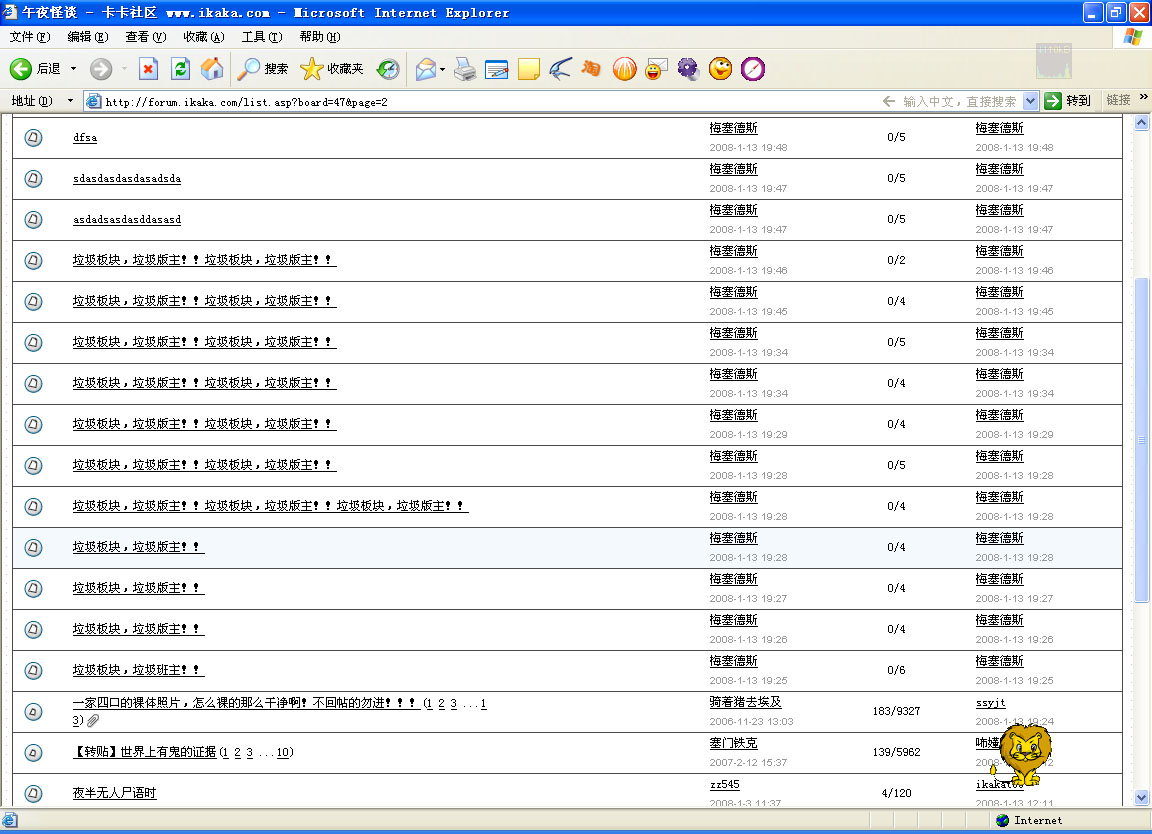
Task: Click the vertical scrollbar up arrow
Action: point(1141,123)
